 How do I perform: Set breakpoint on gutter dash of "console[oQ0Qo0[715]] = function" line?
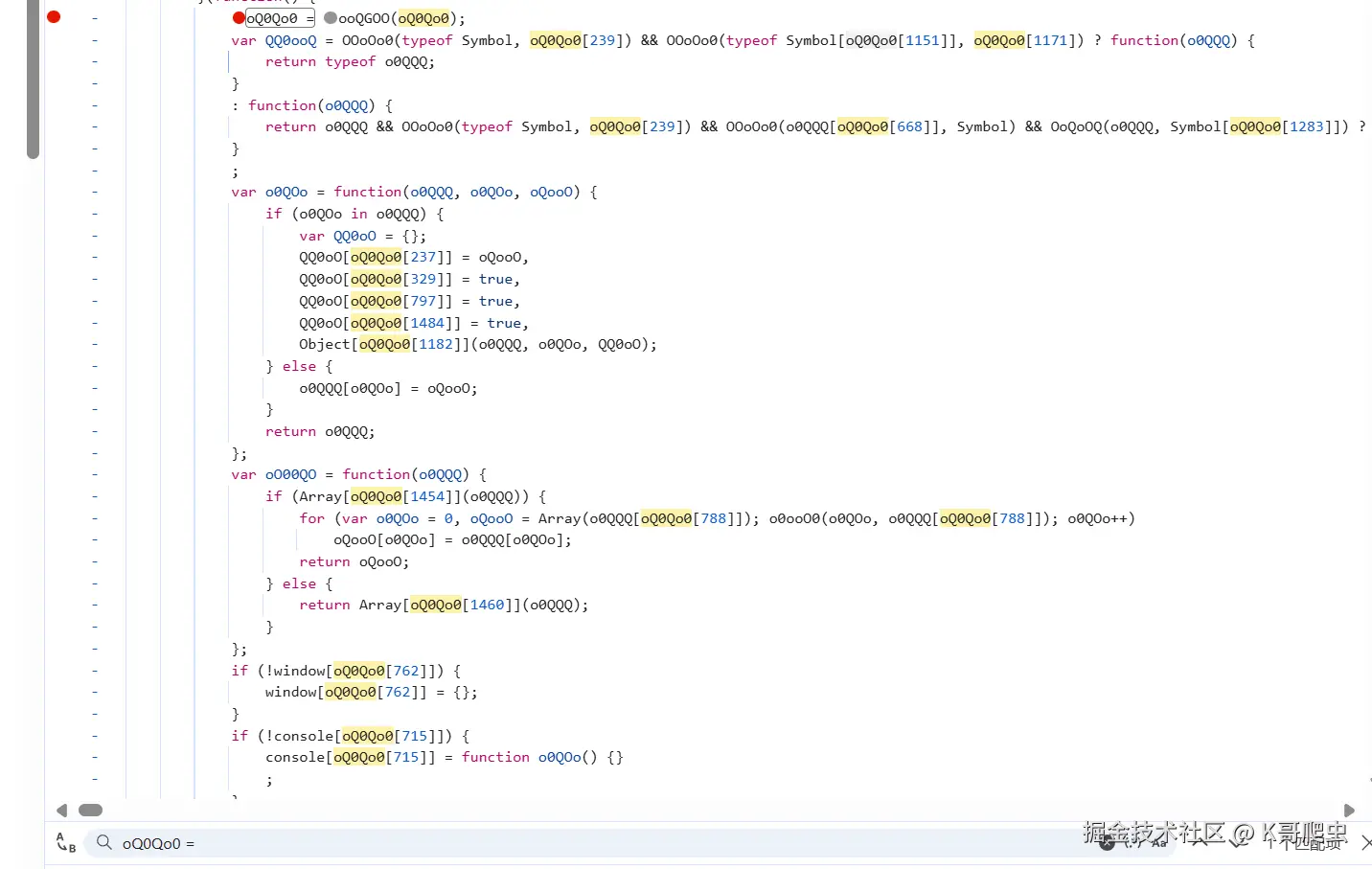95,757
